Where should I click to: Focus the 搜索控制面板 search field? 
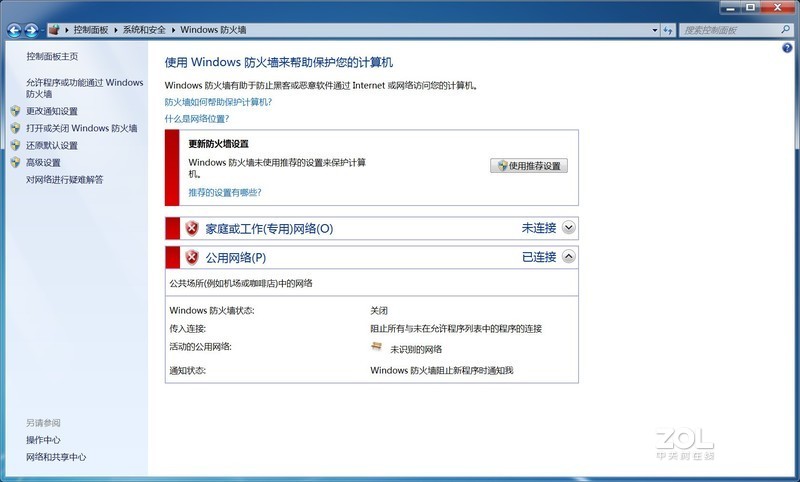[x=730, y=30]
